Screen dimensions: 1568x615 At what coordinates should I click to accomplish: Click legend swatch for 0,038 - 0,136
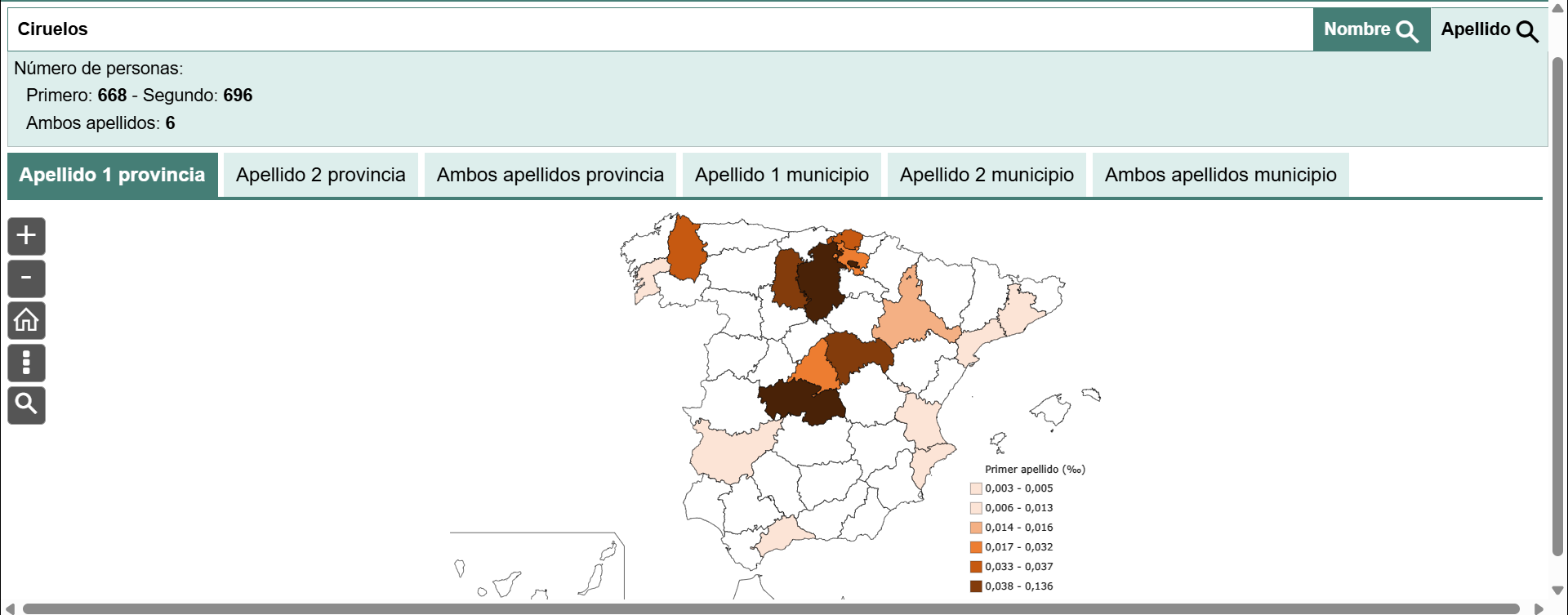click(x=976, y=586)
